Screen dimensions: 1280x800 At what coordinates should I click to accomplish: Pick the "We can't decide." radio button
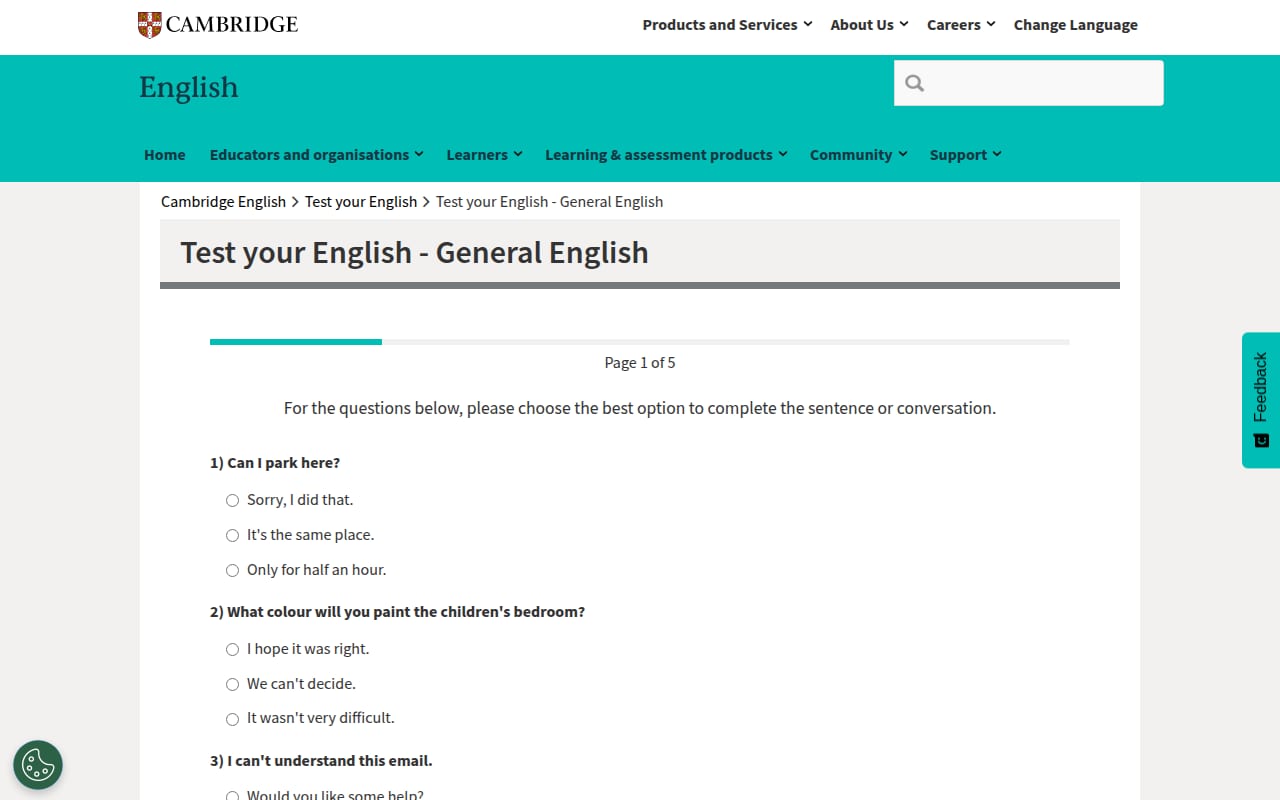232,684
